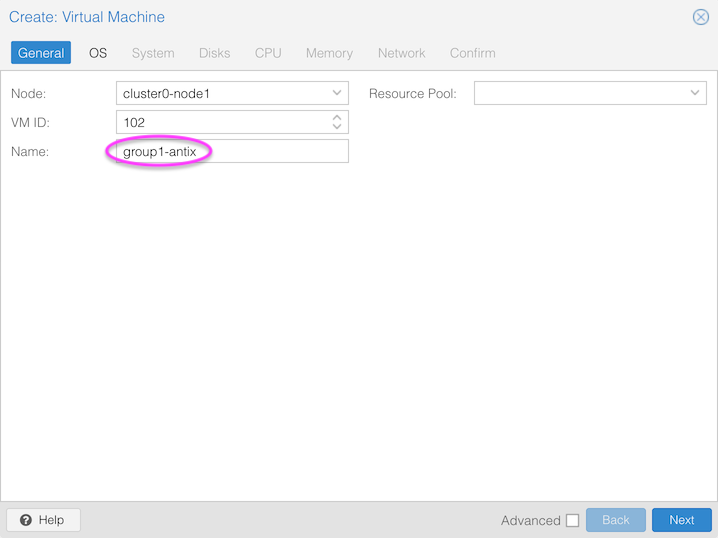Close the Create Virtual Machine dialog
This screenshot has height=538, width=718.
pyautogui.click(x=701, y=17)
